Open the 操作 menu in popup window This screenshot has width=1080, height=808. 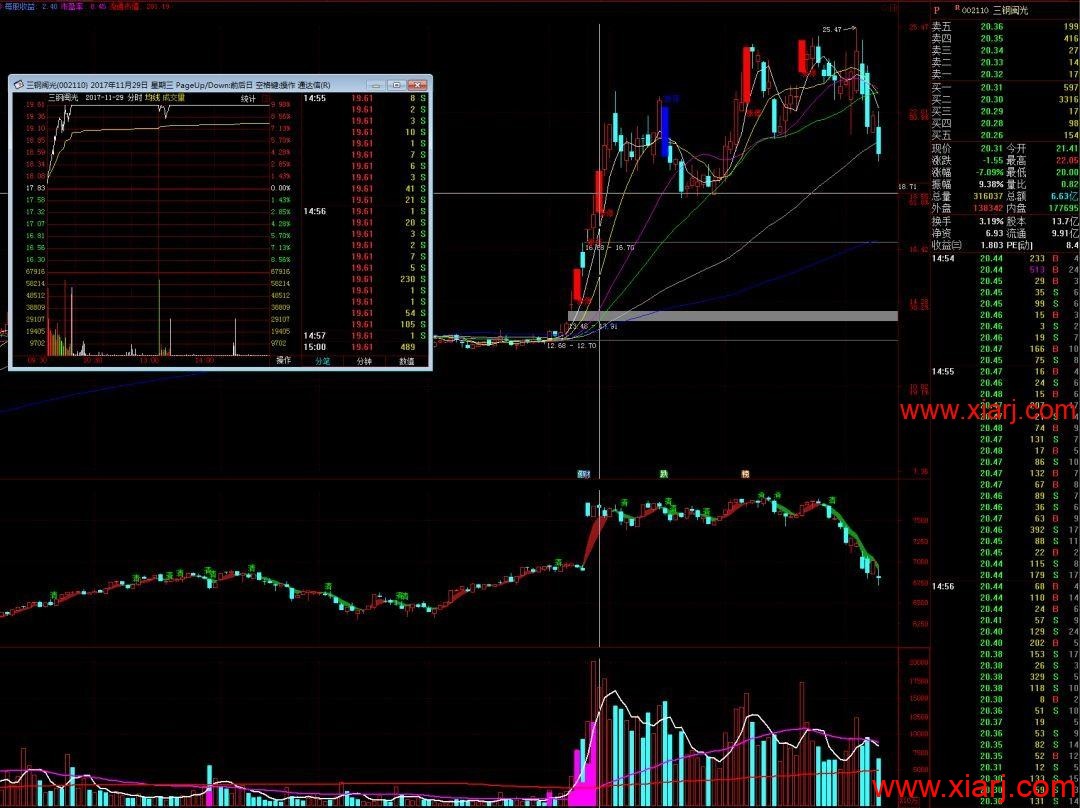284,360
